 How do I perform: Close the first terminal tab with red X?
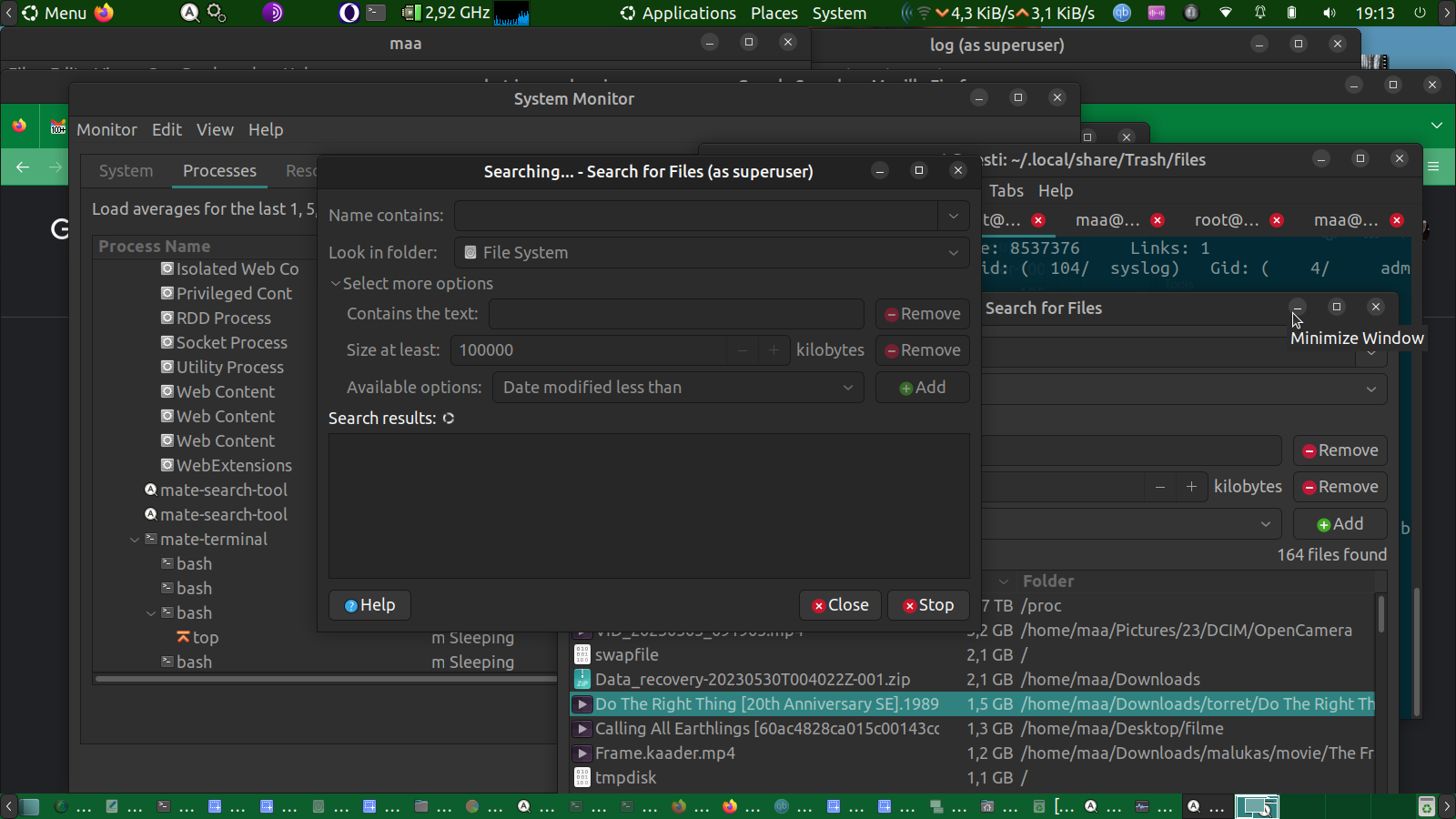point(1038,220)
